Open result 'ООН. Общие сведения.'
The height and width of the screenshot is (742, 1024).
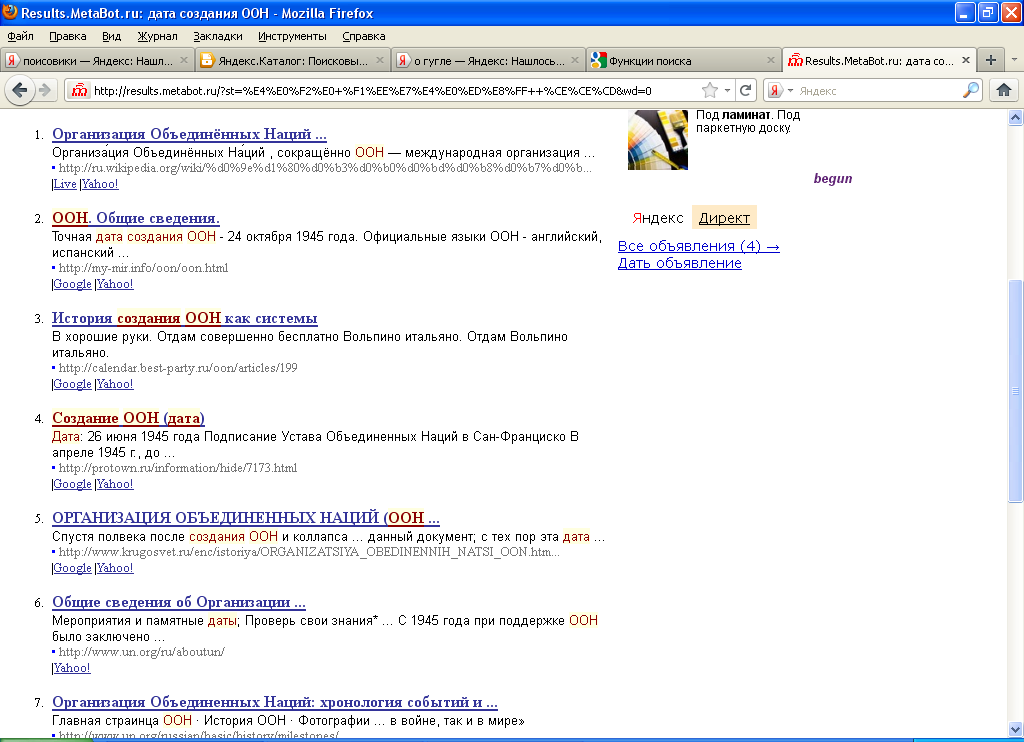[136, 218]
